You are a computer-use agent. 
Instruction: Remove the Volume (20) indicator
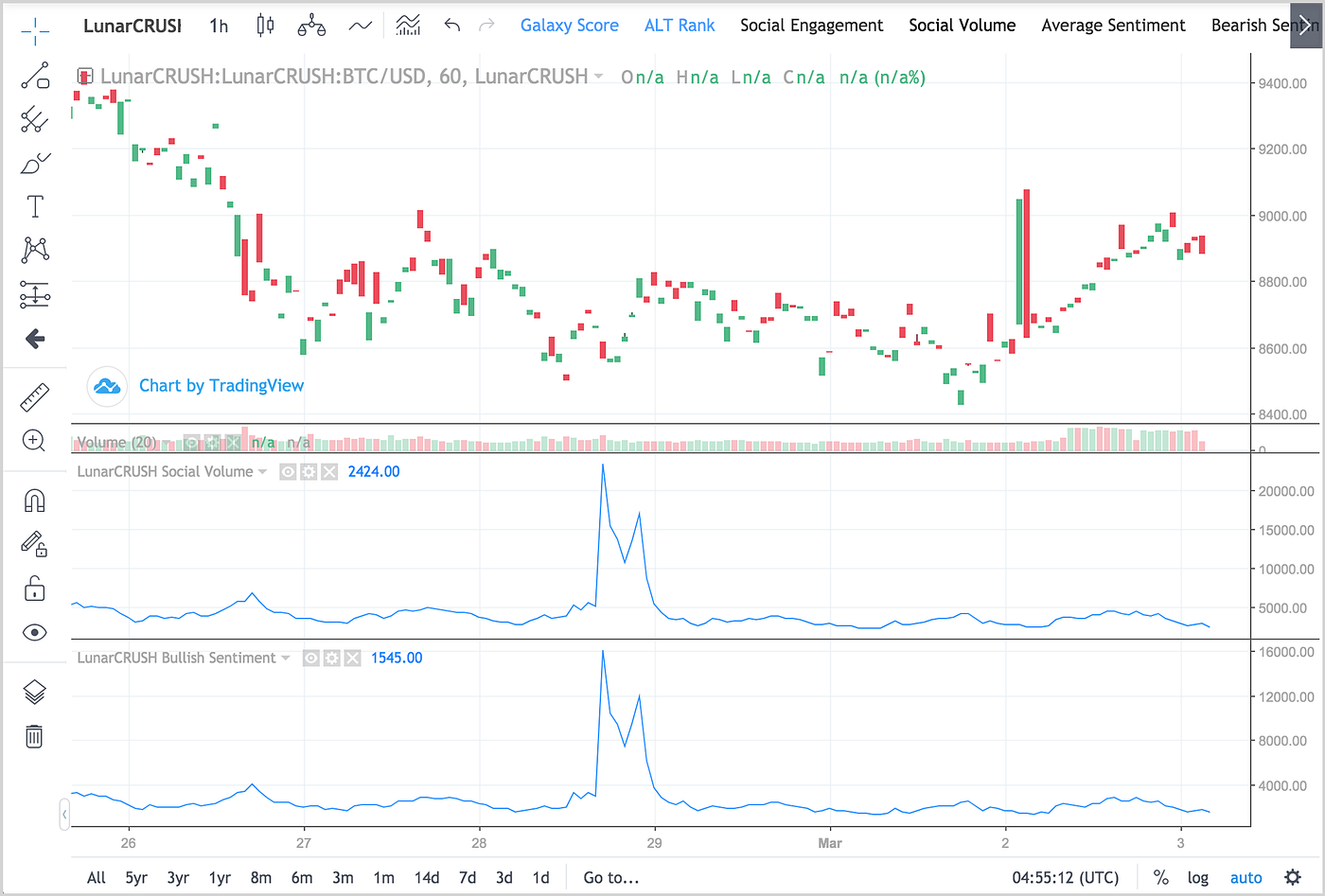pyautogui.click(x=234, y=443)
